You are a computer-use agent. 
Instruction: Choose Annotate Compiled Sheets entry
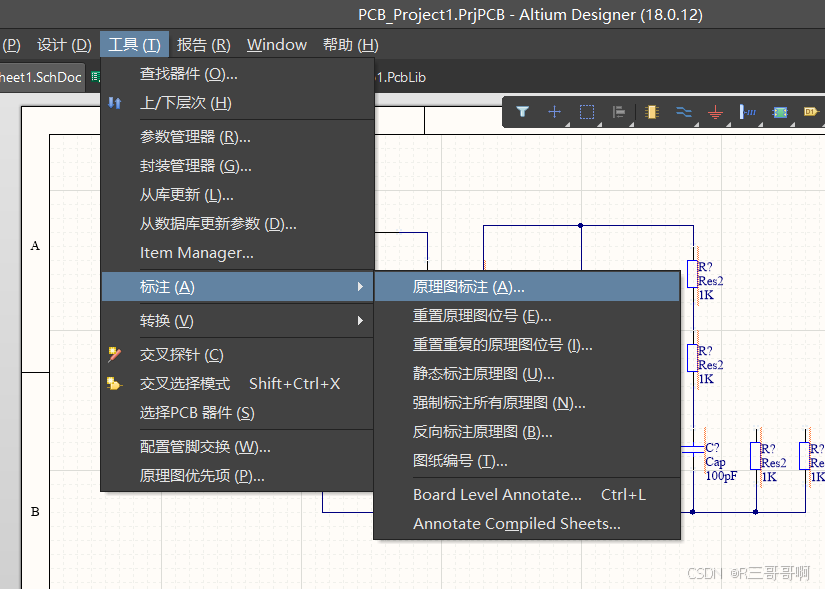(x=527, y=524)
